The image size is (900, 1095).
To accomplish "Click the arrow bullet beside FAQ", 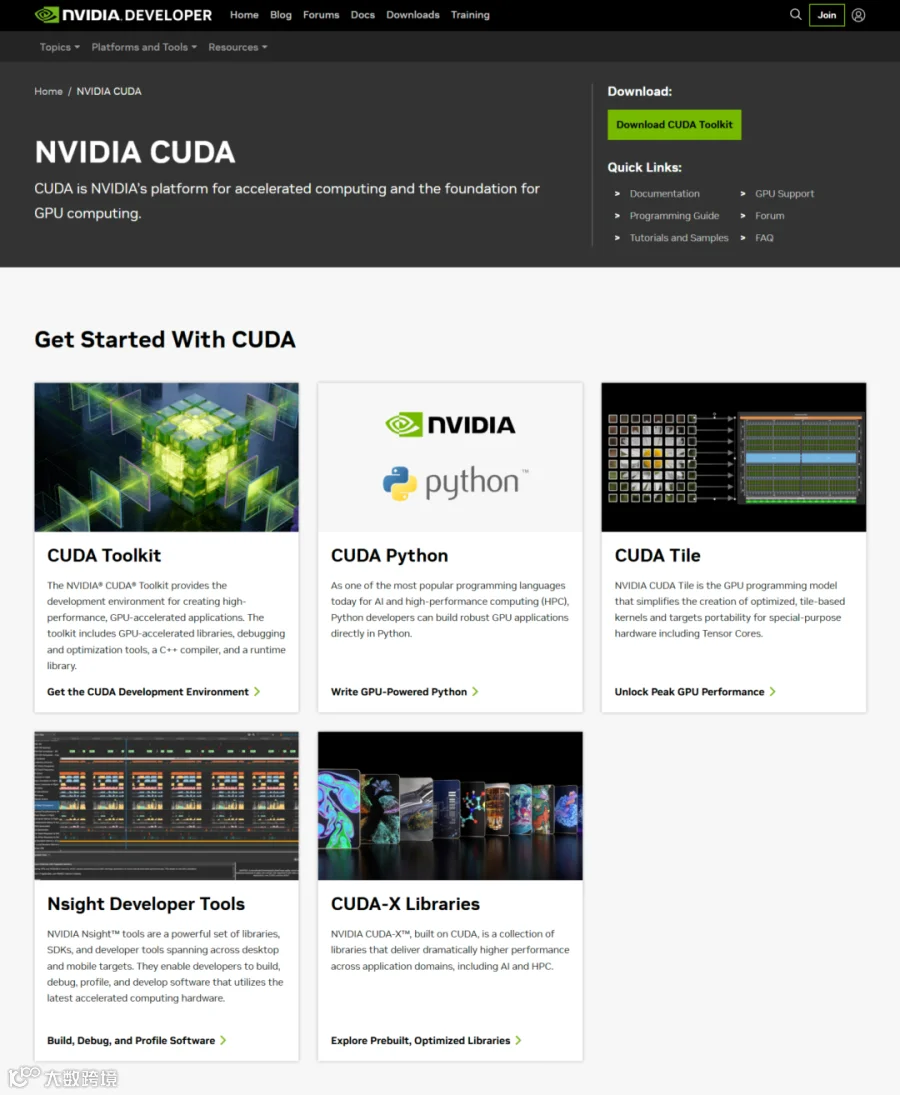I will point(742,238).
